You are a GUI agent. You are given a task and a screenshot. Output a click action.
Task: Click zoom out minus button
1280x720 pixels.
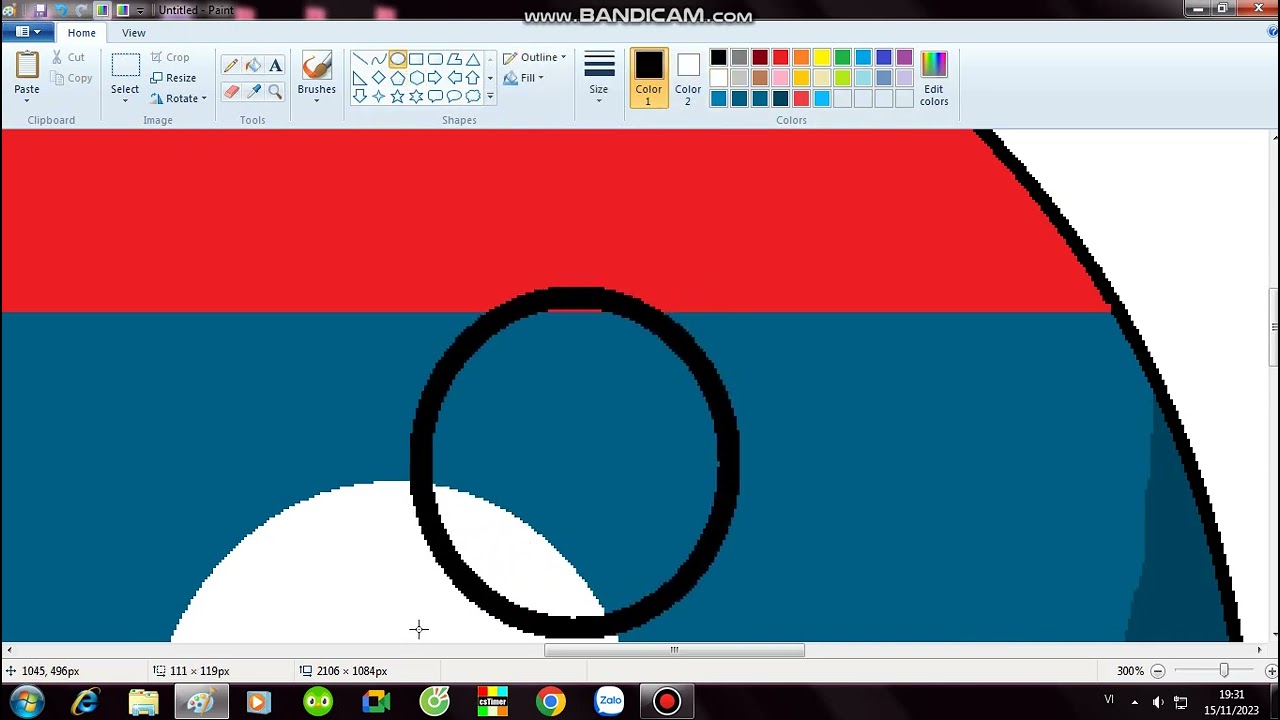pyautogui.click(x=1157, y=671)
